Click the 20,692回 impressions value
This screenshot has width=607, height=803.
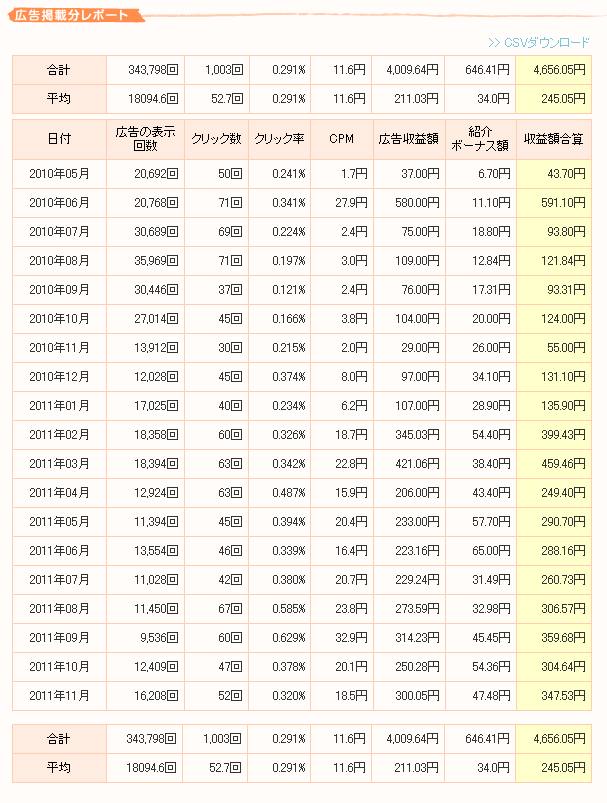point(156,174)
